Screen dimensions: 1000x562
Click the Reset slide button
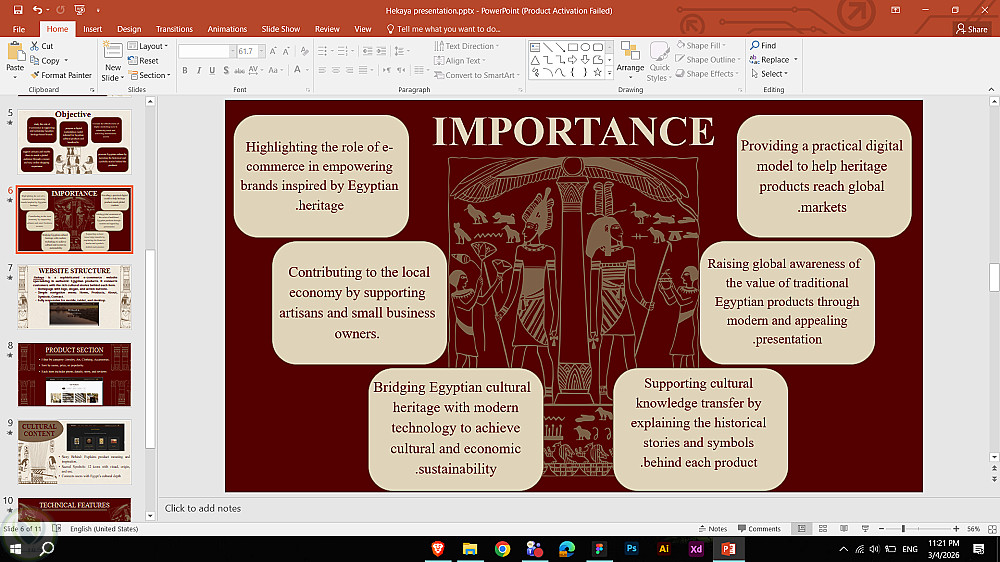click(148, 61)
